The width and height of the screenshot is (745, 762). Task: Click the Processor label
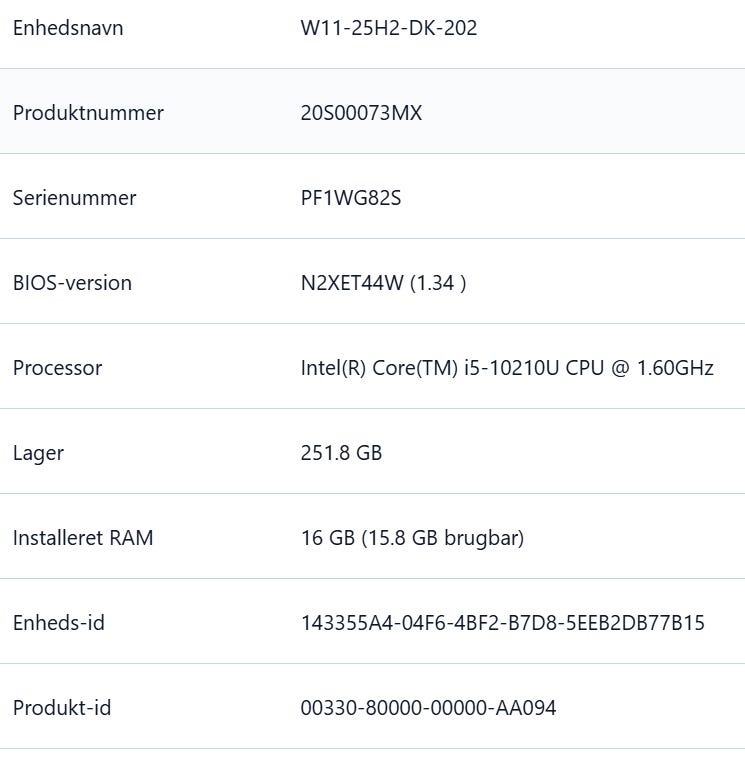point(57,368)
